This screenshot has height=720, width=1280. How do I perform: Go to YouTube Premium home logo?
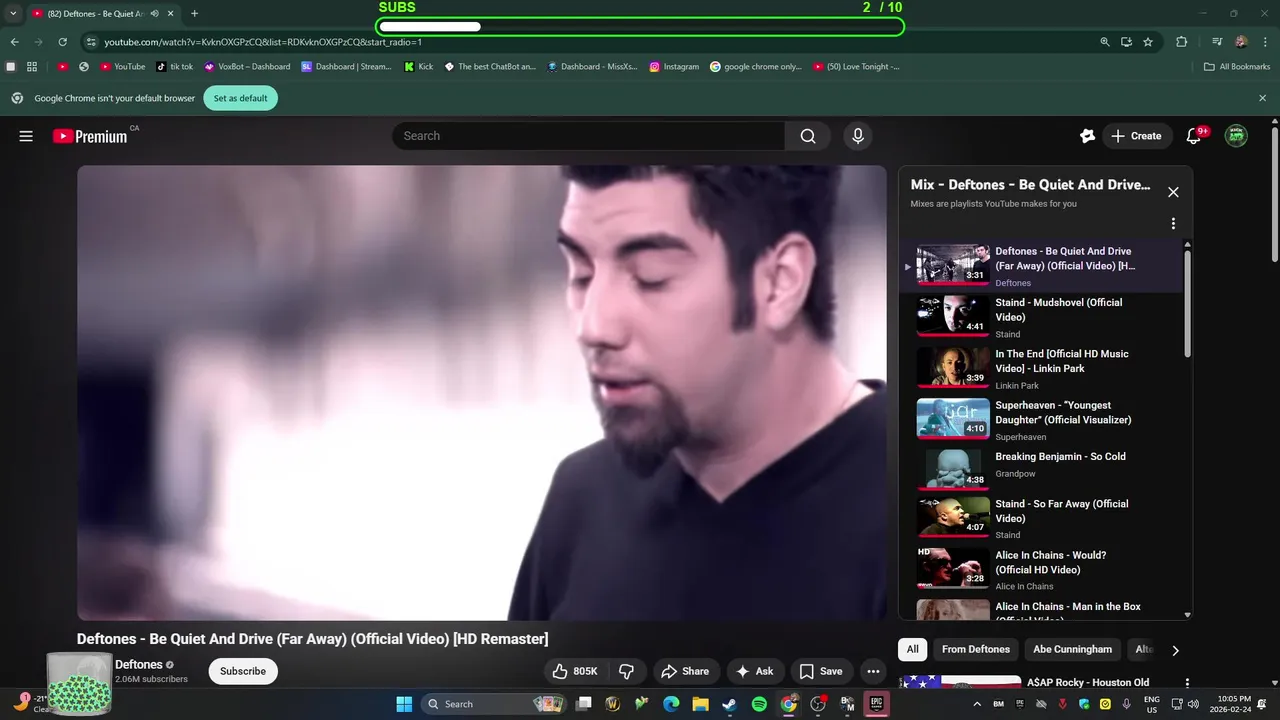click(x=90, y=136)
